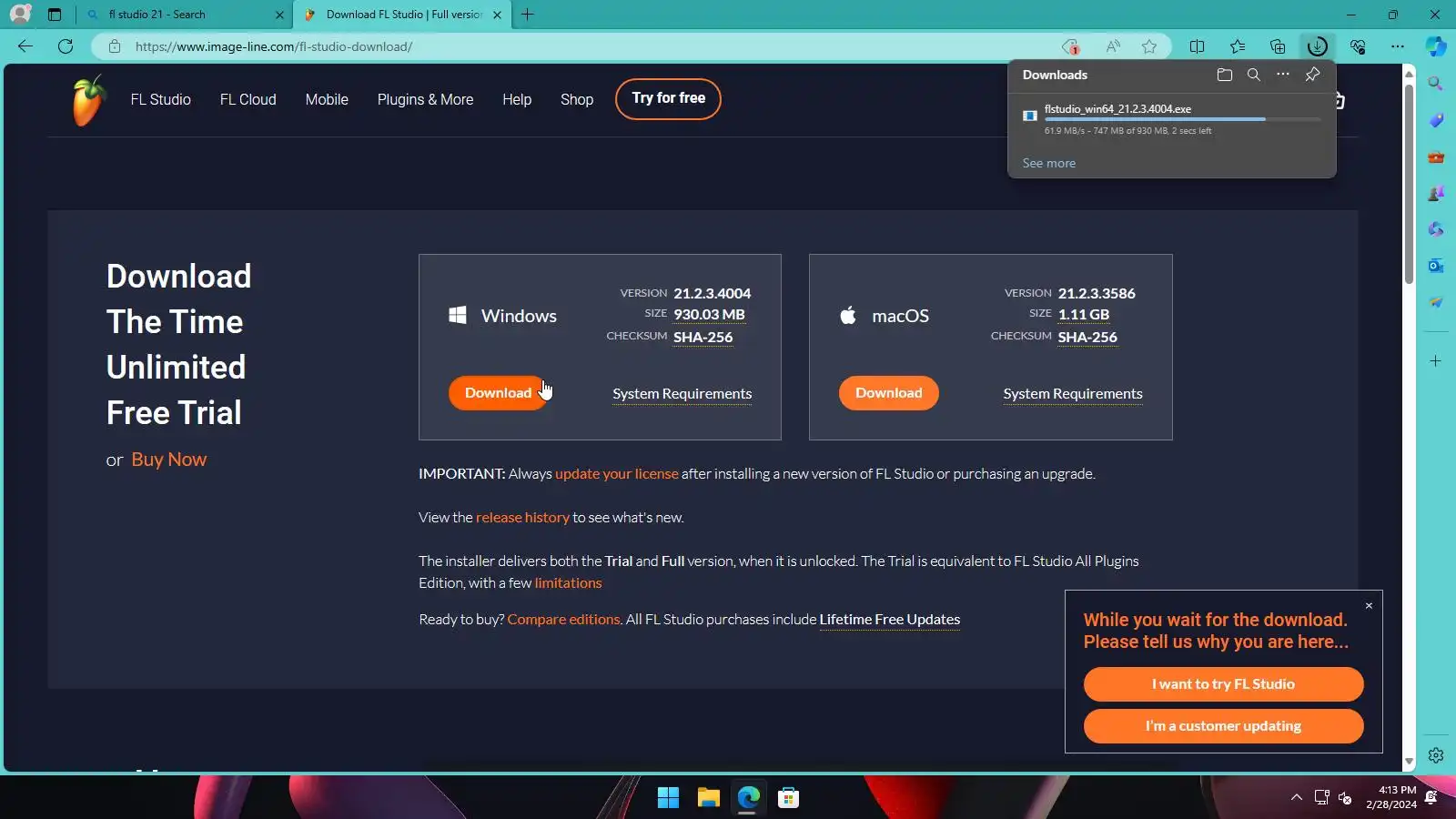Open Browser essentials heart icon
1456x819 pixels.
pyautogui.click(x=1358, y=46)
